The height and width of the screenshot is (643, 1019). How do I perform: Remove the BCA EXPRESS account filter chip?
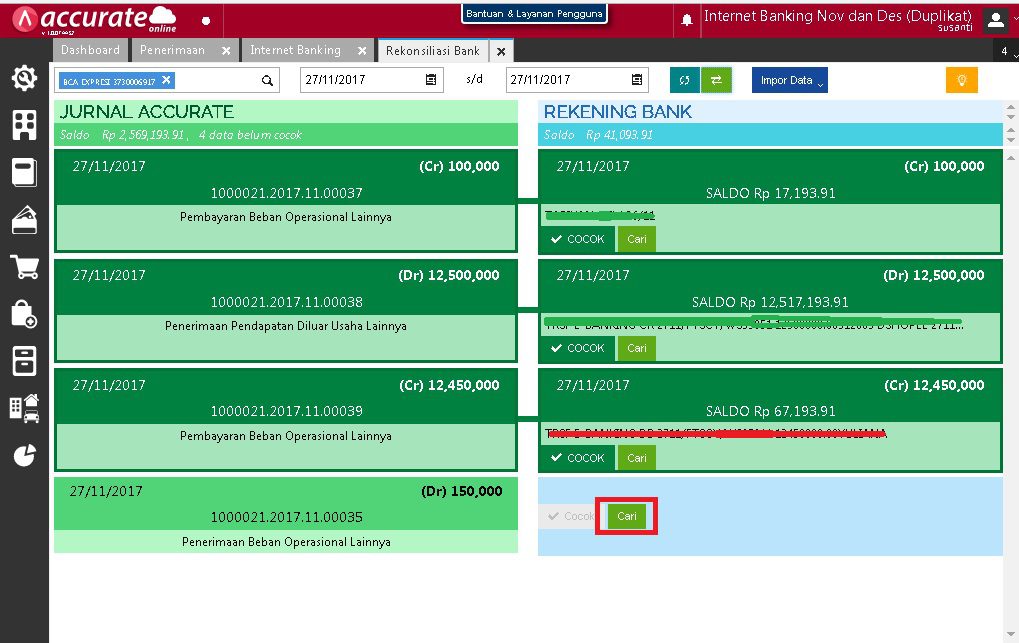(x=164, y=79)
